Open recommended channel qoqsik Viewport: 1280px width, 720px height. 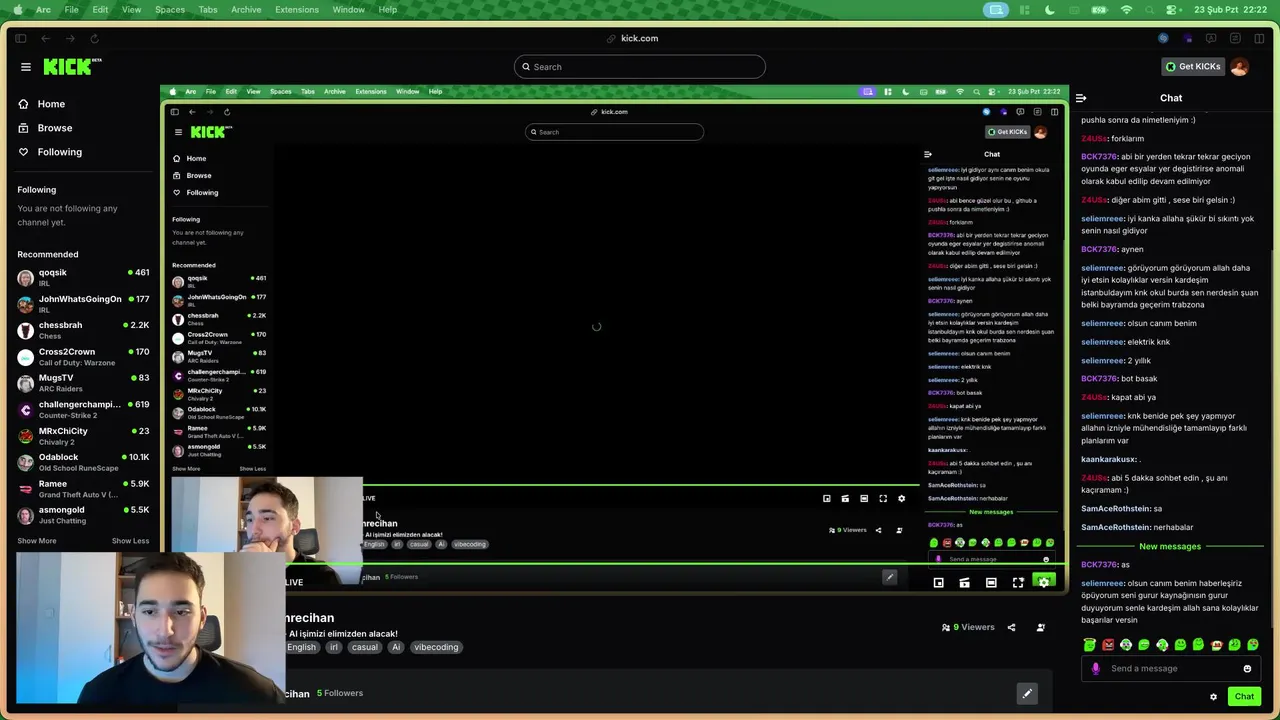(x=83, y=277)
